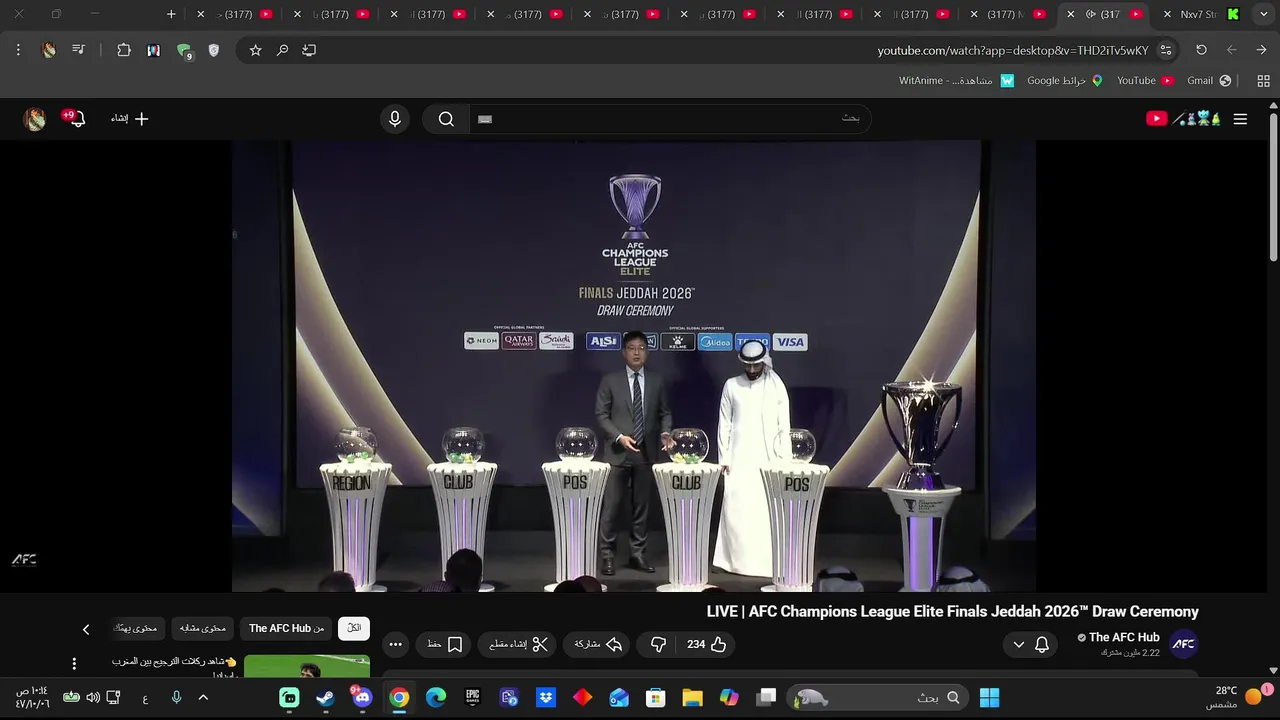The width and height of the screenshot is (1280, 720).
Task: Open File Explorer from the taskbar
Action: [x=692, y=697]
